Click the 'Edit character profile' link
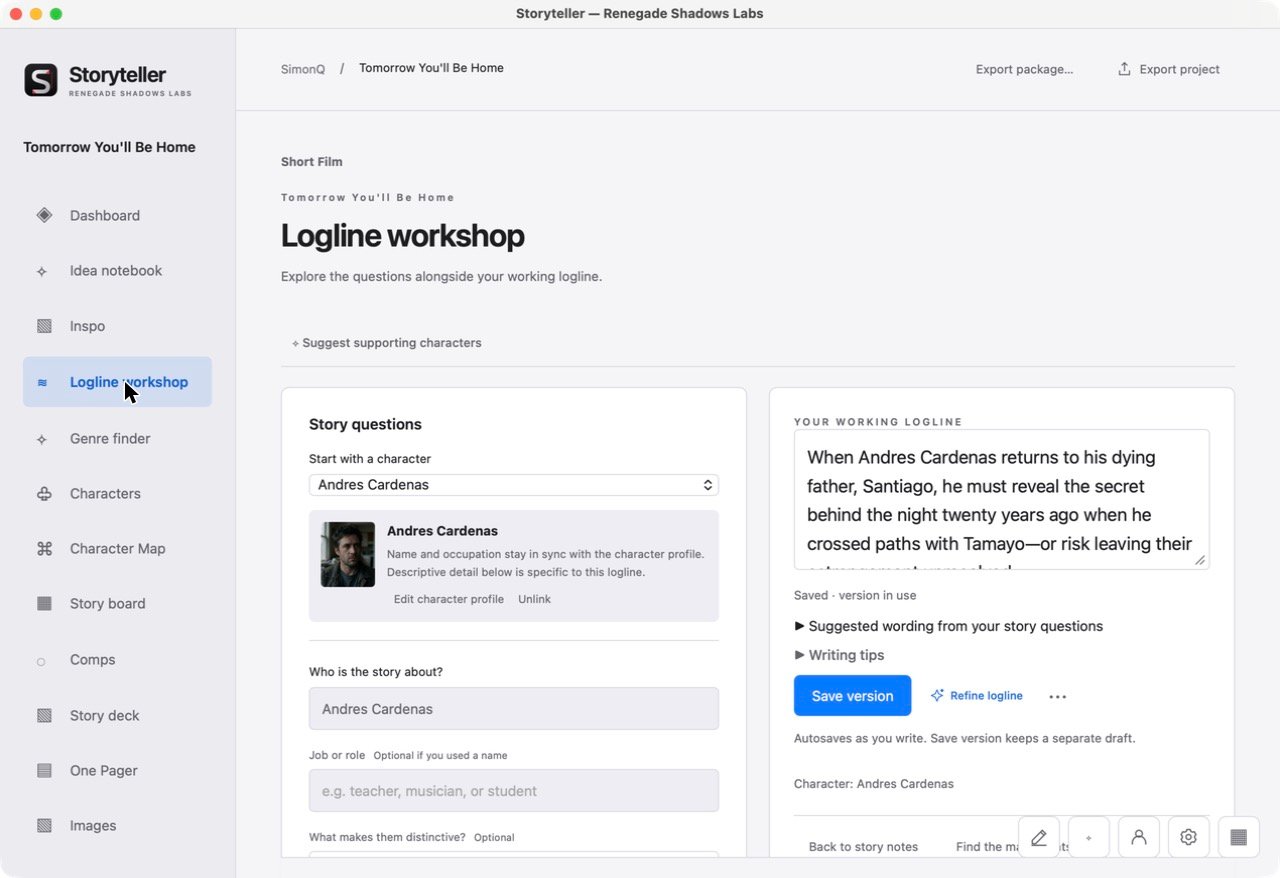 point(449,599)
